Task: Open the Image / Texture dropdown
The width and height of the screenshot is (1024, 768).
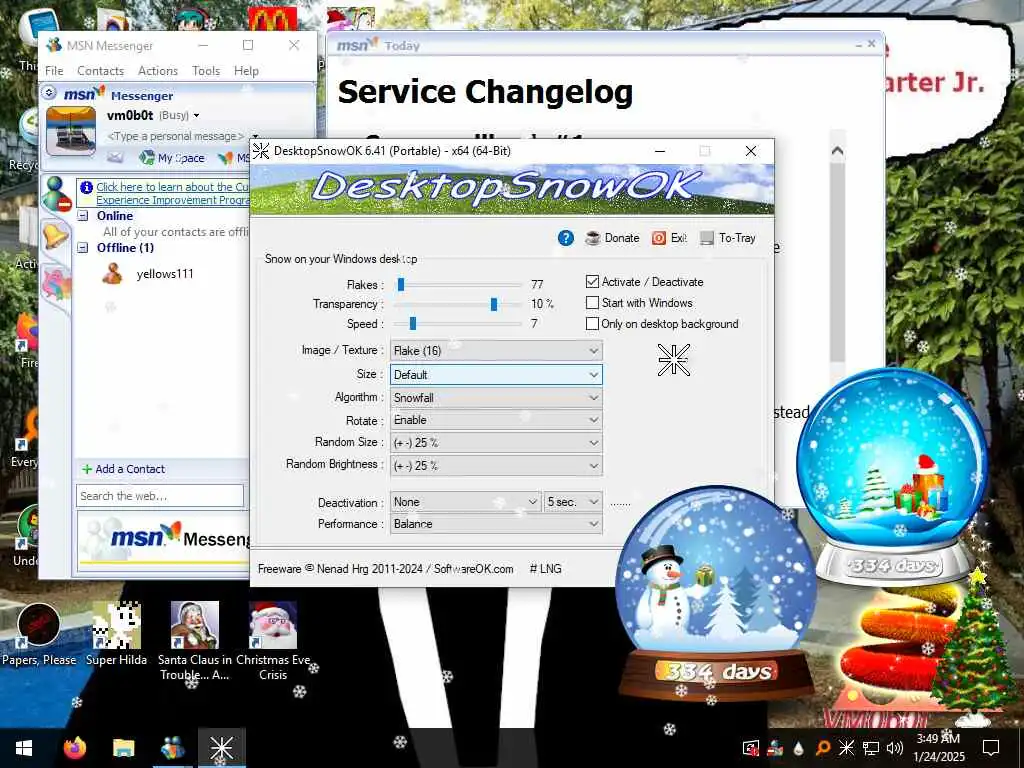Action: [496, 351]
